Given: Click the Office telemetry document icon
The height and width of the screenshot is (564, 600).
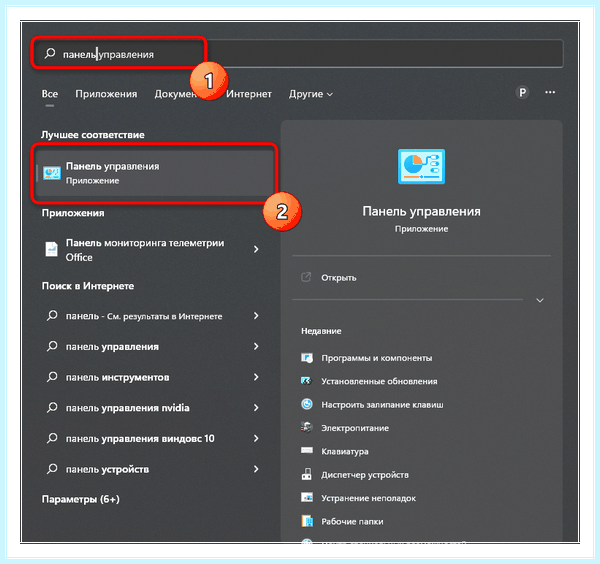Looking at the screenshot, I should pyautogui.click(x=52, y=249).
